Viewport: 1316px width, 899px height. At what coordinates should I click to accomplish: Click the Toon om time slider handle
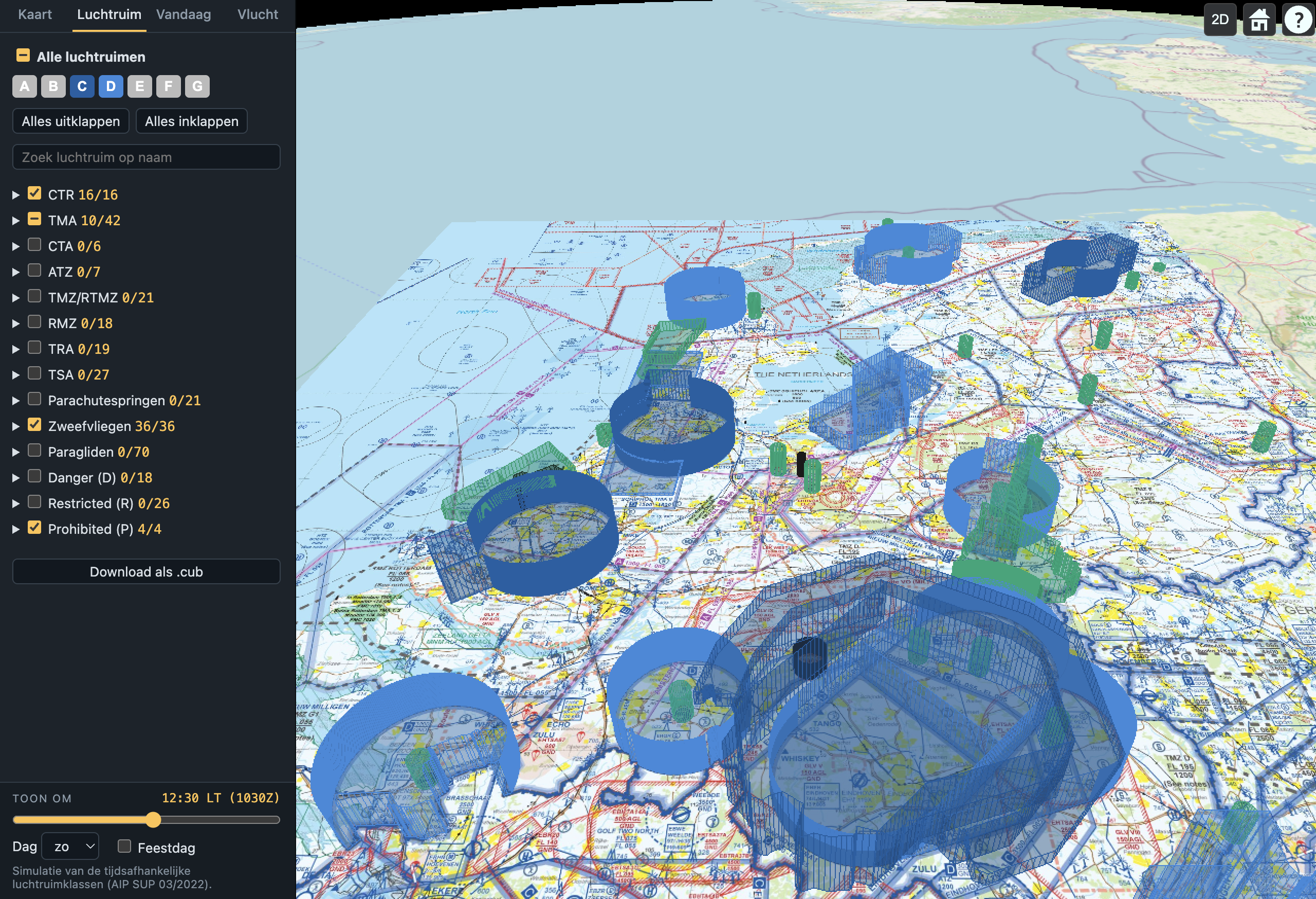point(154,820)
